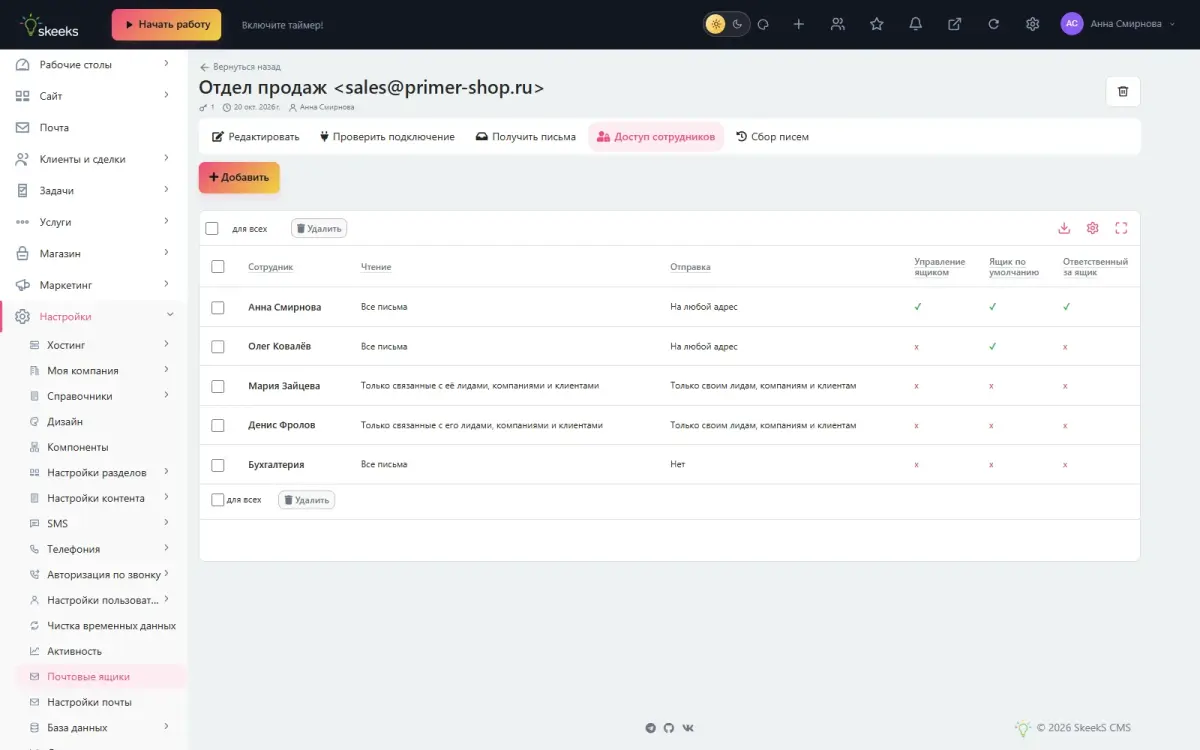
Task: Open VK icon in footer
Action: pyautogui.click(x=688, y=728)
